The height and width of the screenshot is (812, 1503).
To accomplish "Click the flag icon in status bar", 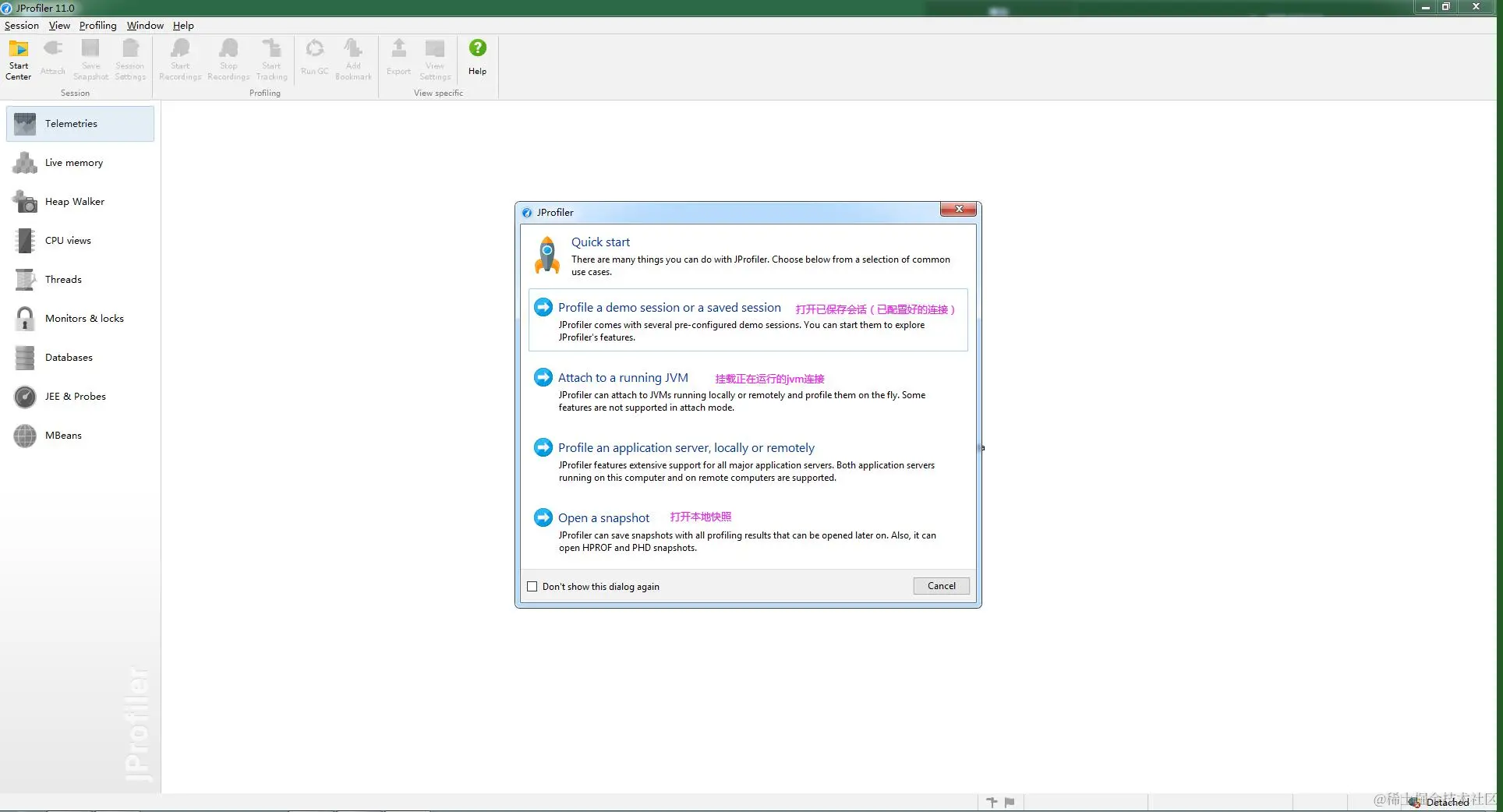I will pos(1010,802).
